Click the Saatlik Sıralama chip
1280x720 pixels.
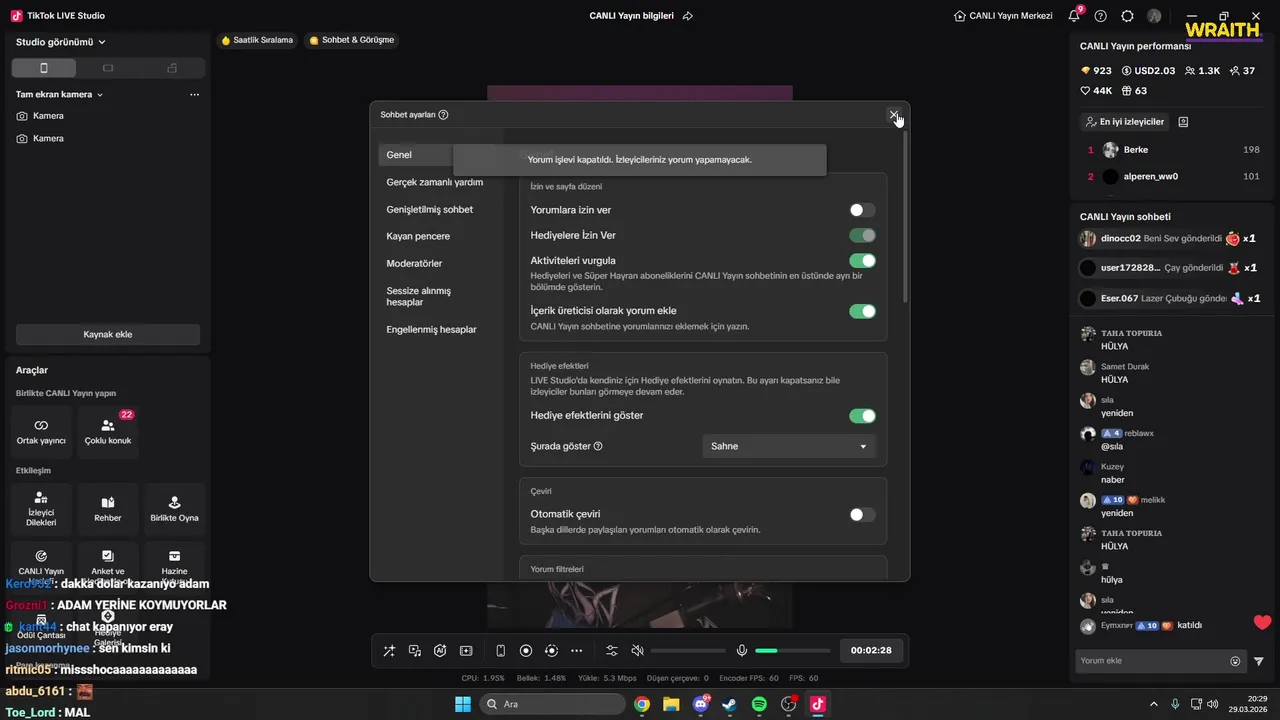coord(257,40)
